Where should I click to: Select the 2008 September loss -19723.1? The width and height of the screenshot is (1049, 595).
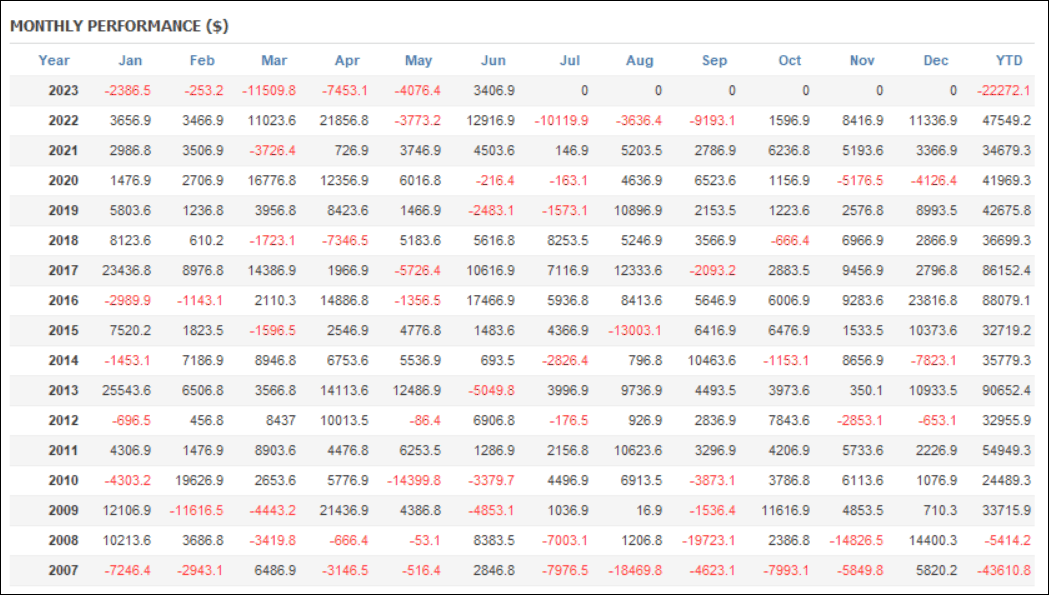(x=708, y=540)
